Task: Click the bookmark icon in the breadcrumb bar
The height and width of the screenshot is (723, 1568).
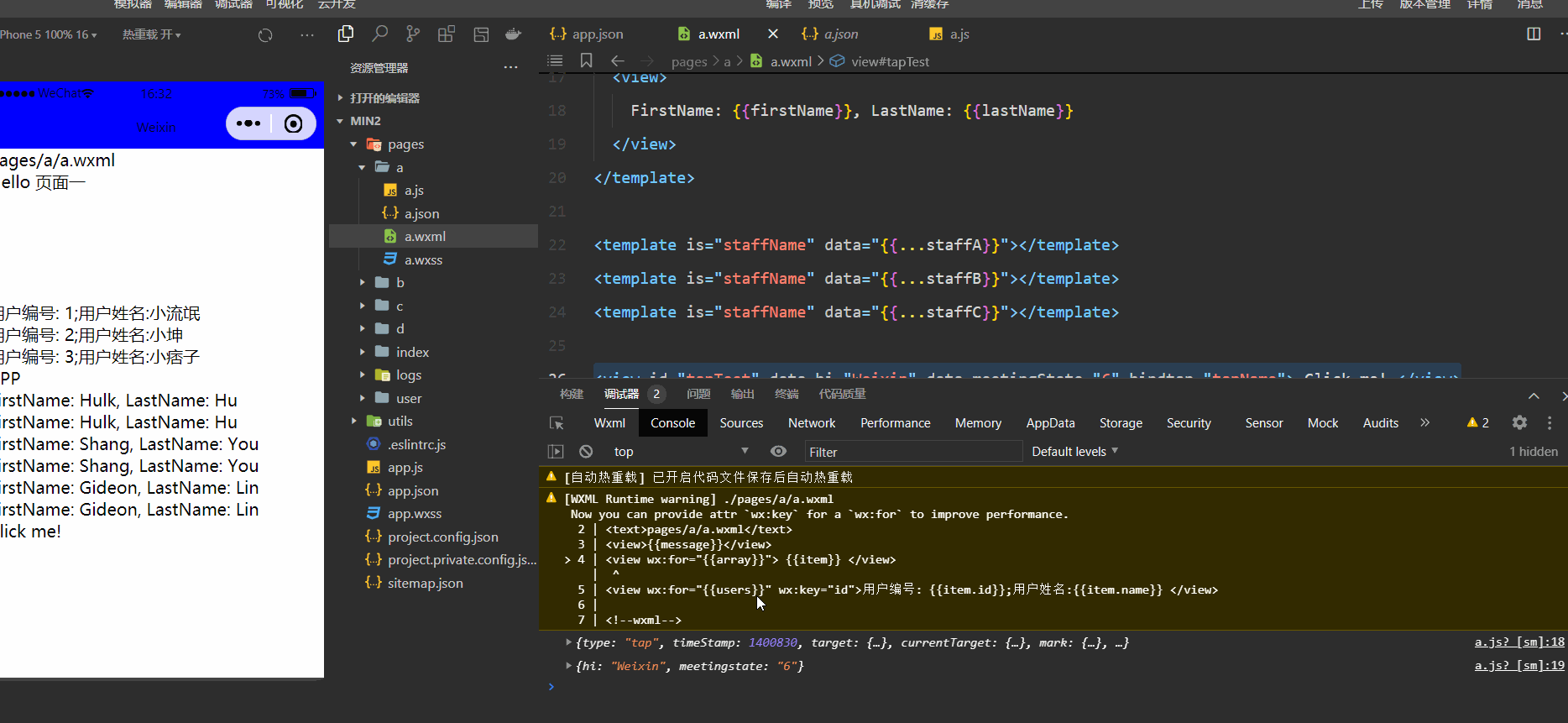Action: click(586, 60)
